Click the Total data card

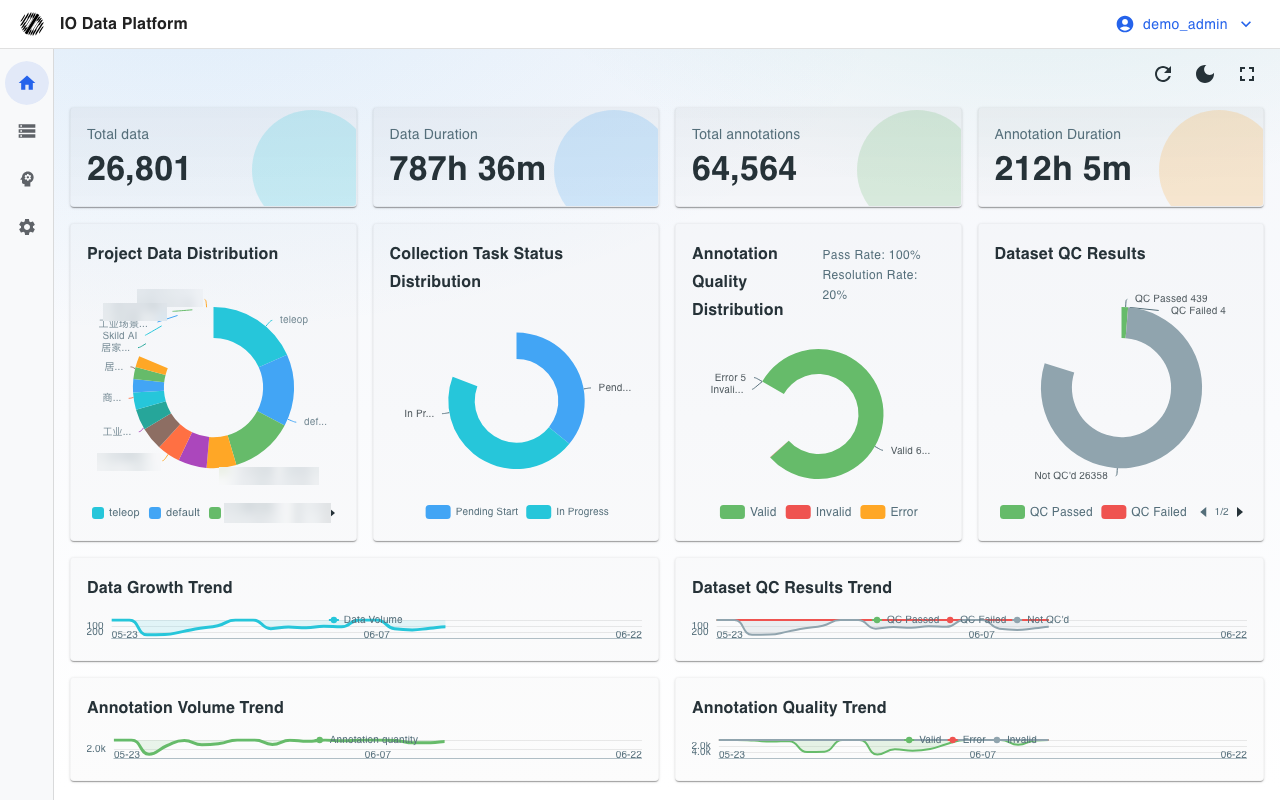pyautogui.click(x=213, y=157)
